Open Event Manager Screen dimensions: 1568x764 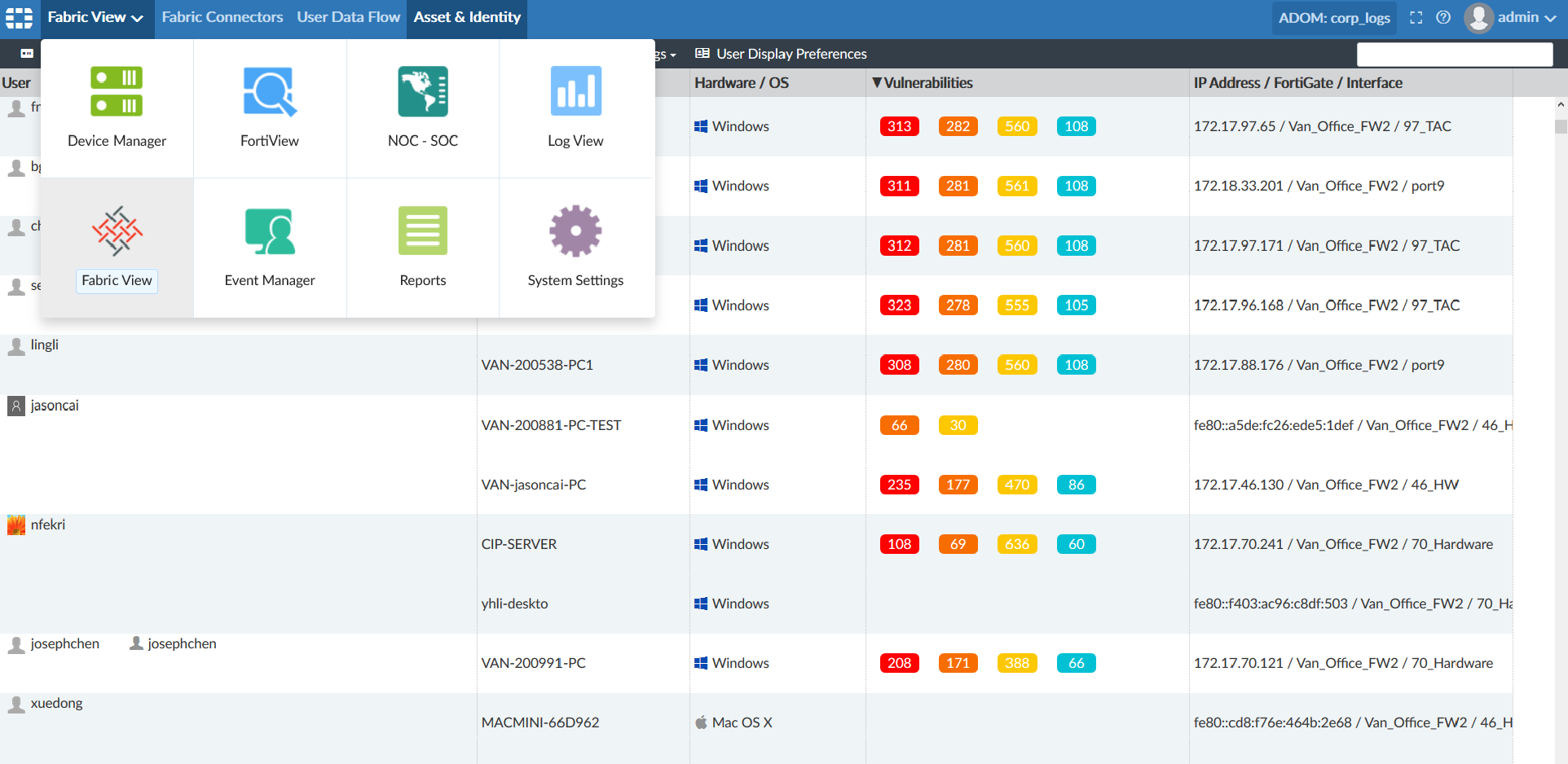tap(269, 246)
